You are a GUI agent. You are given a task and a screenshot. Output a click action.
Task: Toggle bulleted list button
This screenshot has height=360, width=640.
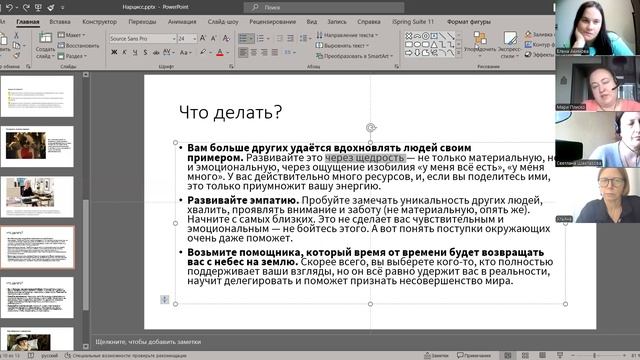point(243,38)
